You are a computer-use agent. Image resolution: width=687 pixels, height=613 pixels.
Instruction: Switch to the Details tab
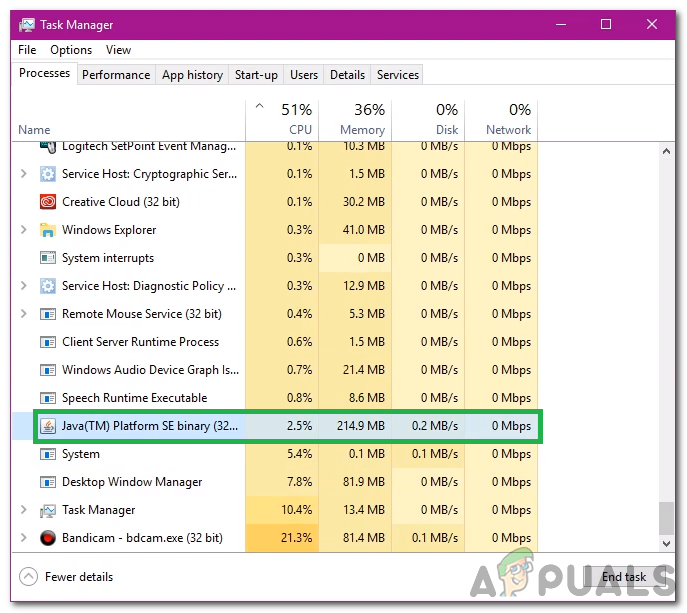click(347, 75)
